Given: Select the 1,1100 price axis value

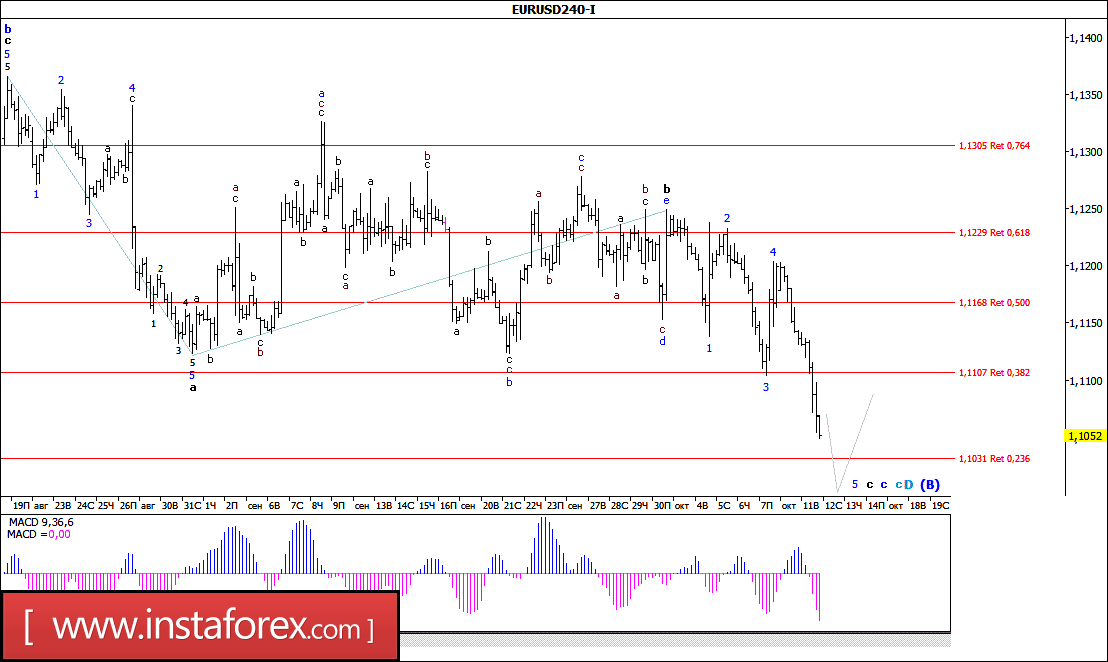Looking at the screenshot, I should pyautogui.click(x=1086, y=381).
